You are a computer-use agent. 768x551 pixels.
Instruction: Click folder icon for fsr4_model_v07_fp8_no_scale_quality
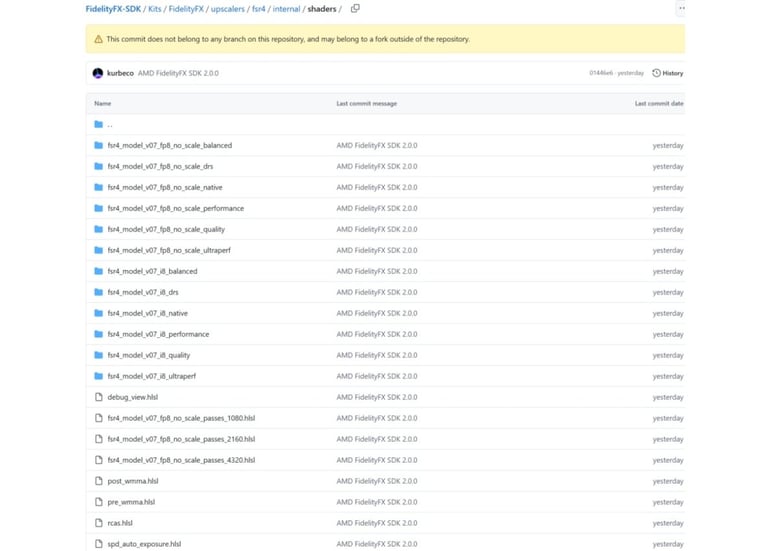[98, 229]
